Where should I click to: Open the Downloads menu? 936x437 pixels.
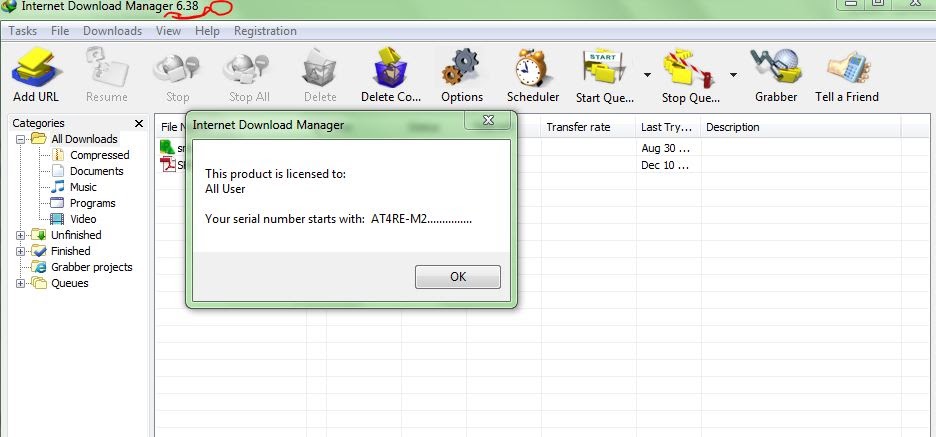coord(112,31)
